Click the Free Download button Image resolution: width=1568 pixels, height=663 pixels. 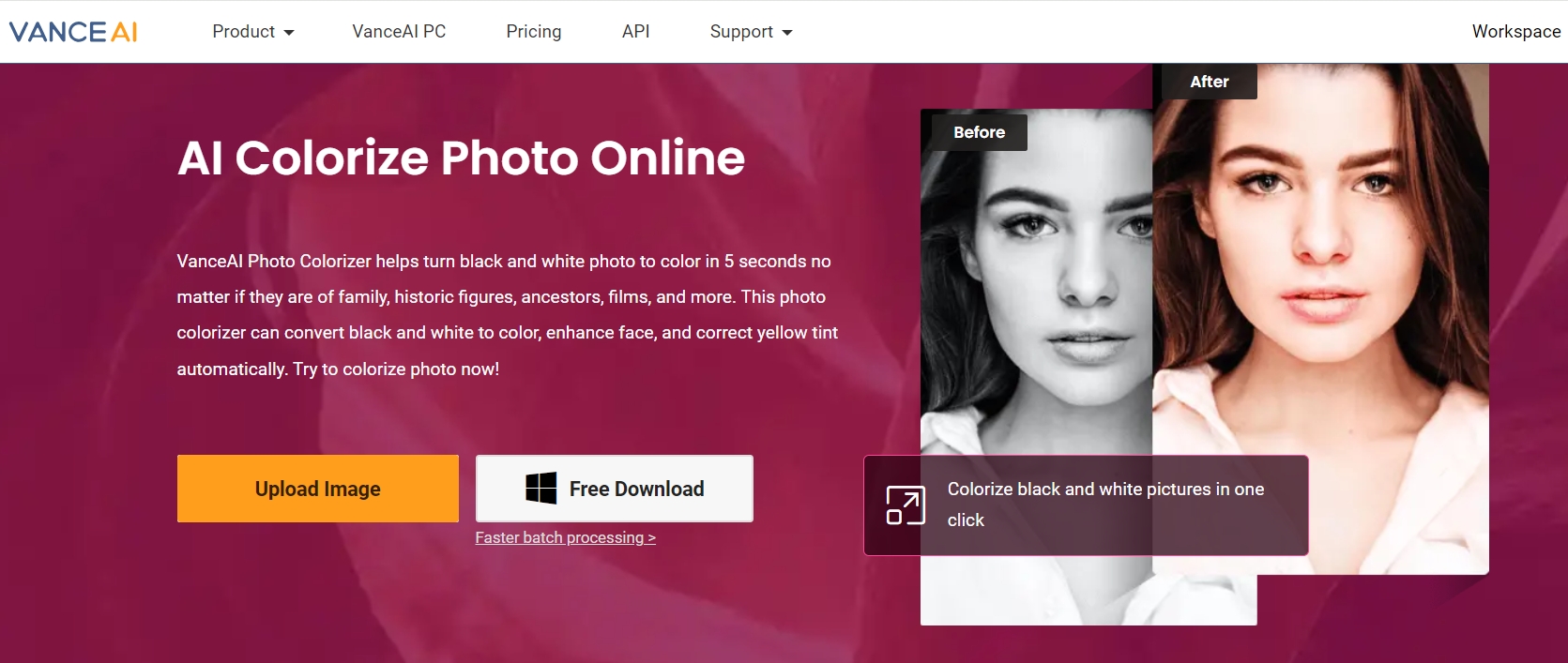coord(615,489)
